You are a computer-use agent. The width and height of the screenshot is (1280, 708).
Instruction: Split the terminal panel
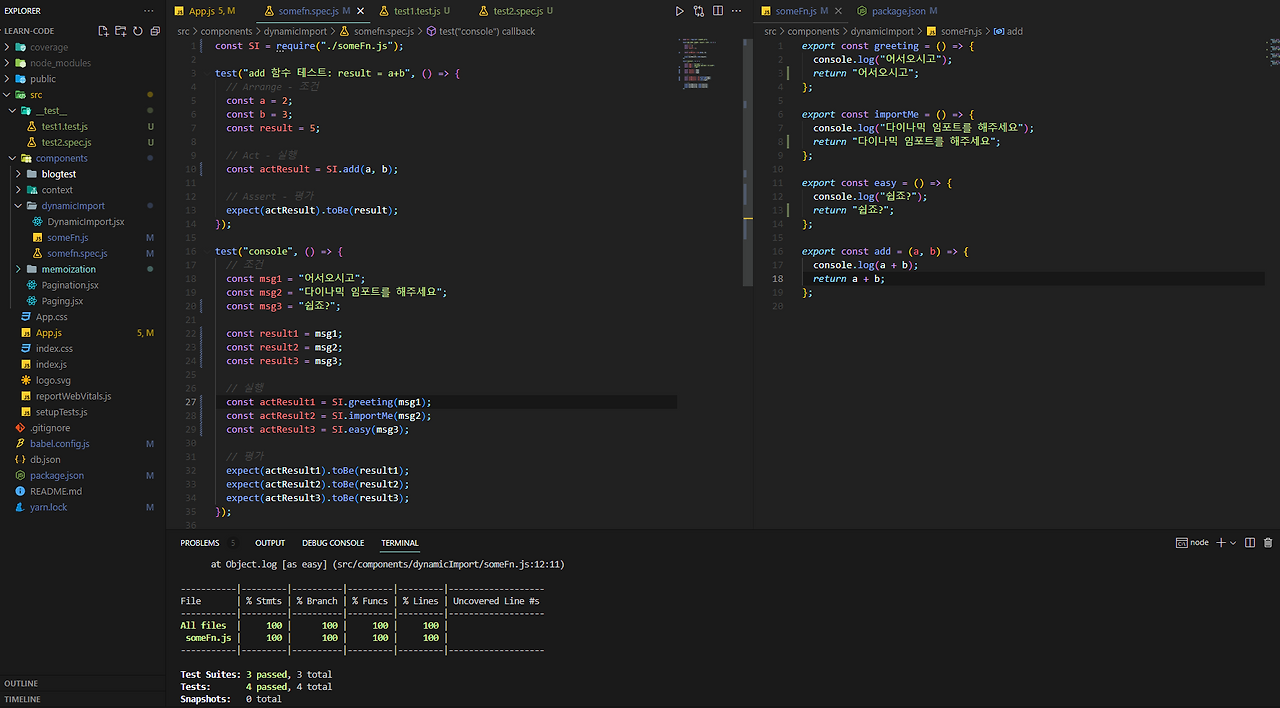(1250, 543)
